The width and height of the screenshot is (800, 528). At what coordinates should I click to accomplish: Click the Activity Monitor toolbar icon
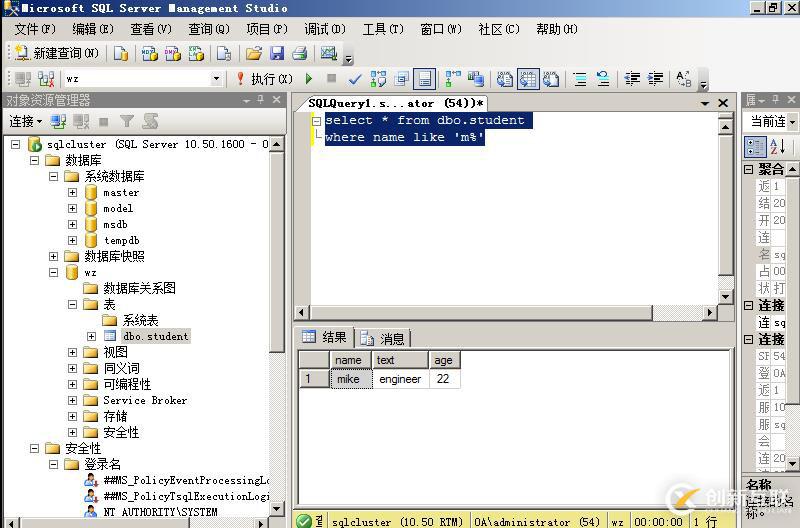tap(329, 53)
